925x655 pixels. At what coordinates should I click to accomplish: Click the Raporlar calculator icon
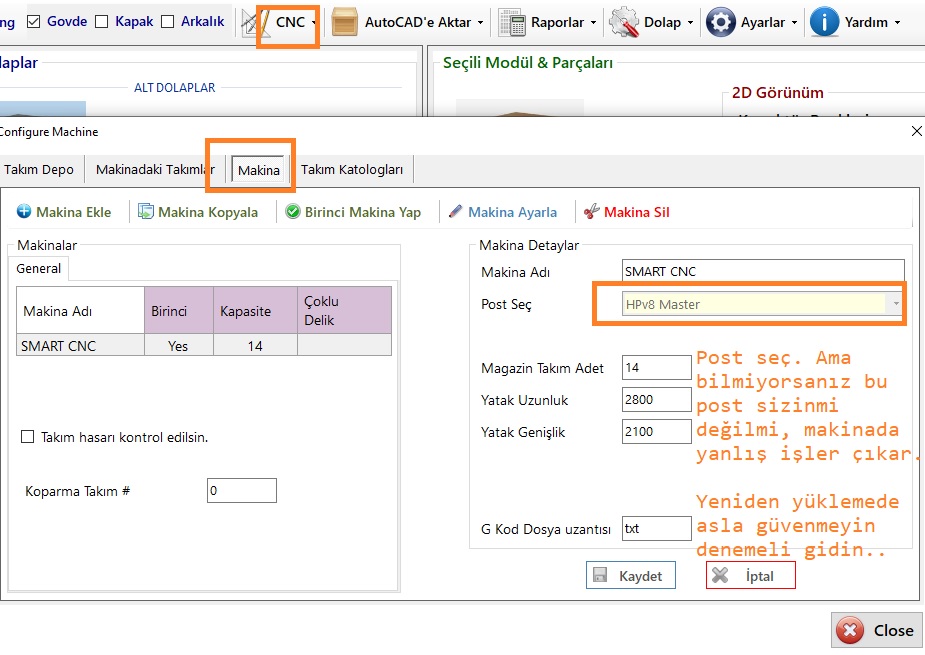coord(512,22)
